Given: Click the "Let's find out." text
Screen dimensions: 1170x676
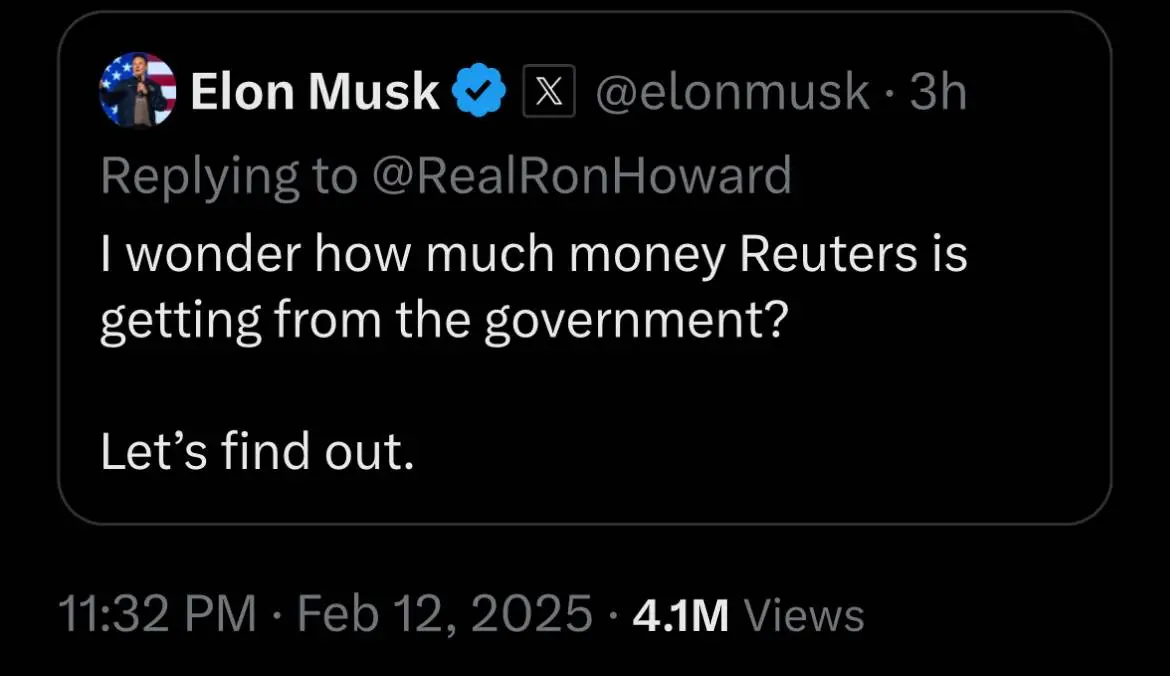Looking at the screenshot, I should point(257,452).
